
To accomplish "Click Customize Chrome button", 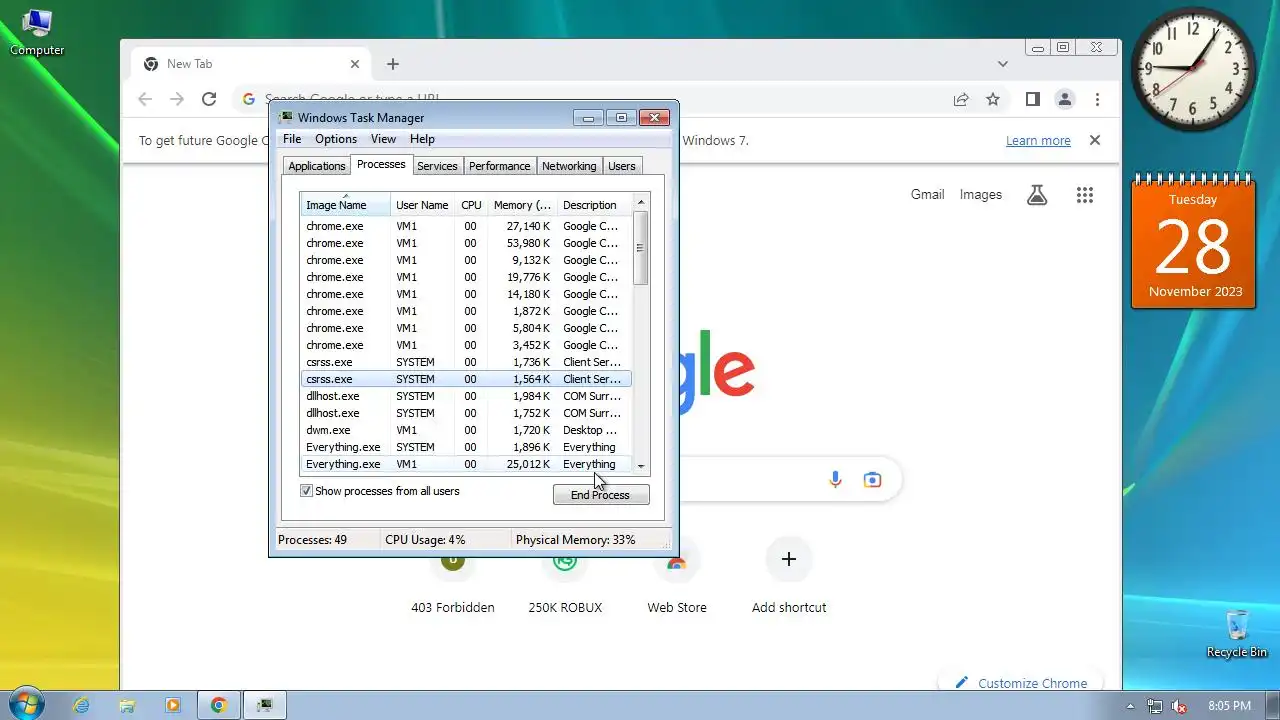I will [1021, 683].
